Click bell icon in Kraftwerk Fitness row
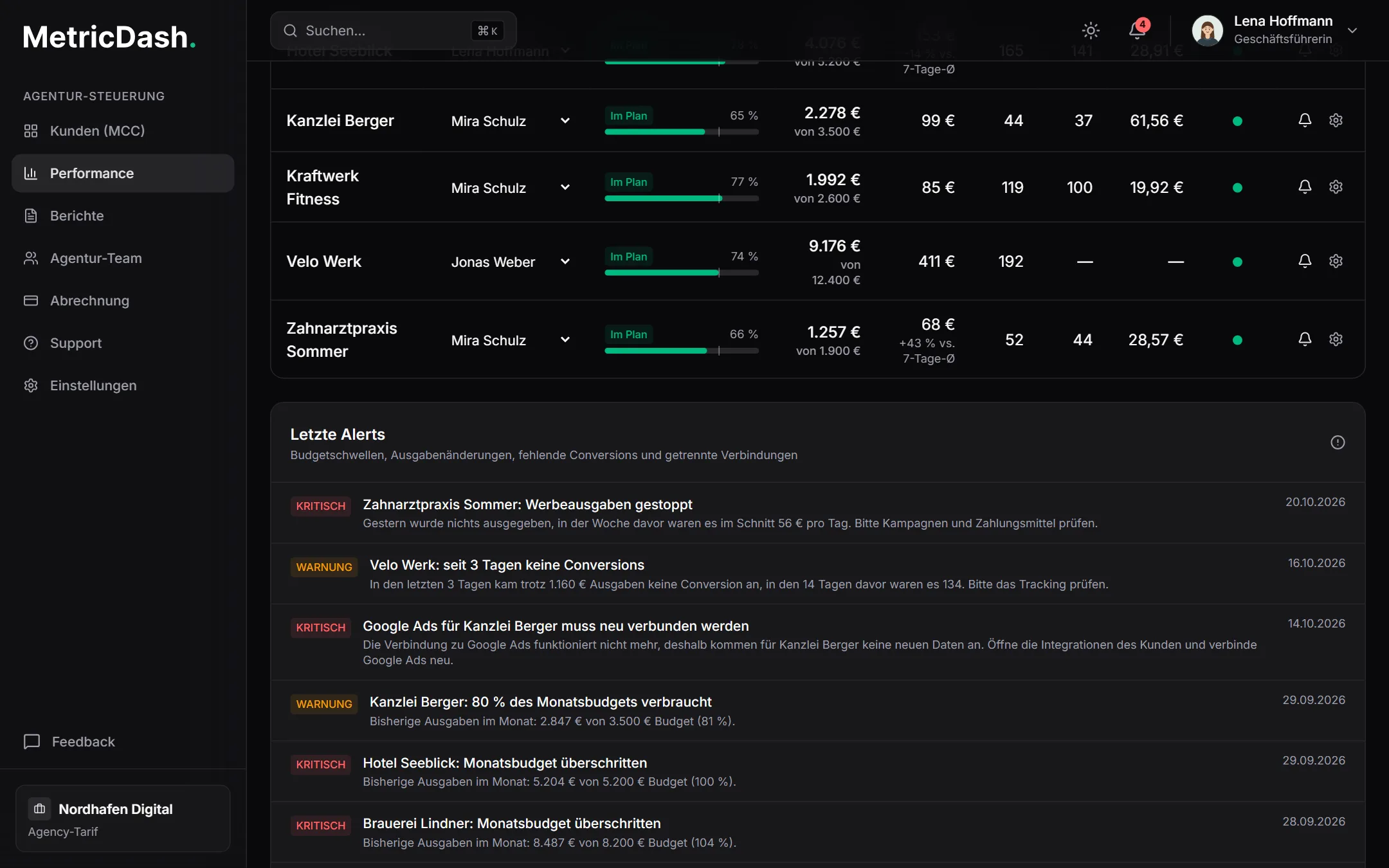The height and width of the screenshot is (868, 1389). point(1305,187)
